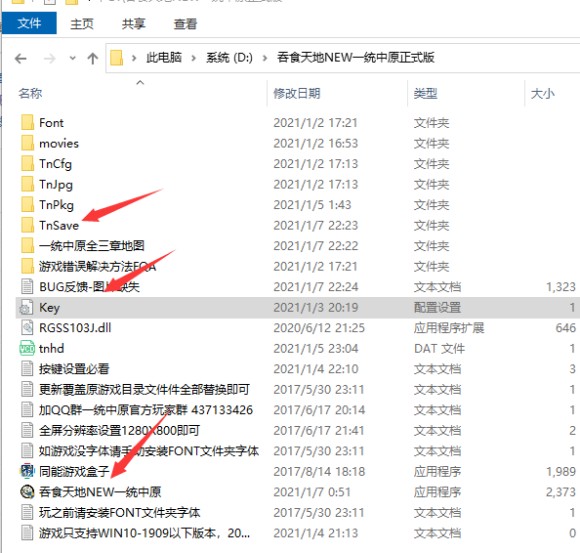This screenshot has height=553, width=580.
Task: Select the TnSave folder icon
Action: (27, 225)
